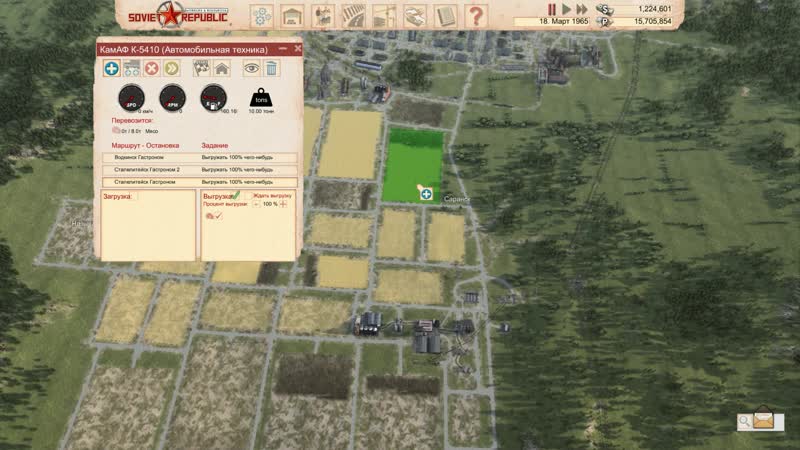Screen dimensions: 800x450
Task: Increase unload percentage with plus
Action: coord(283,204)
